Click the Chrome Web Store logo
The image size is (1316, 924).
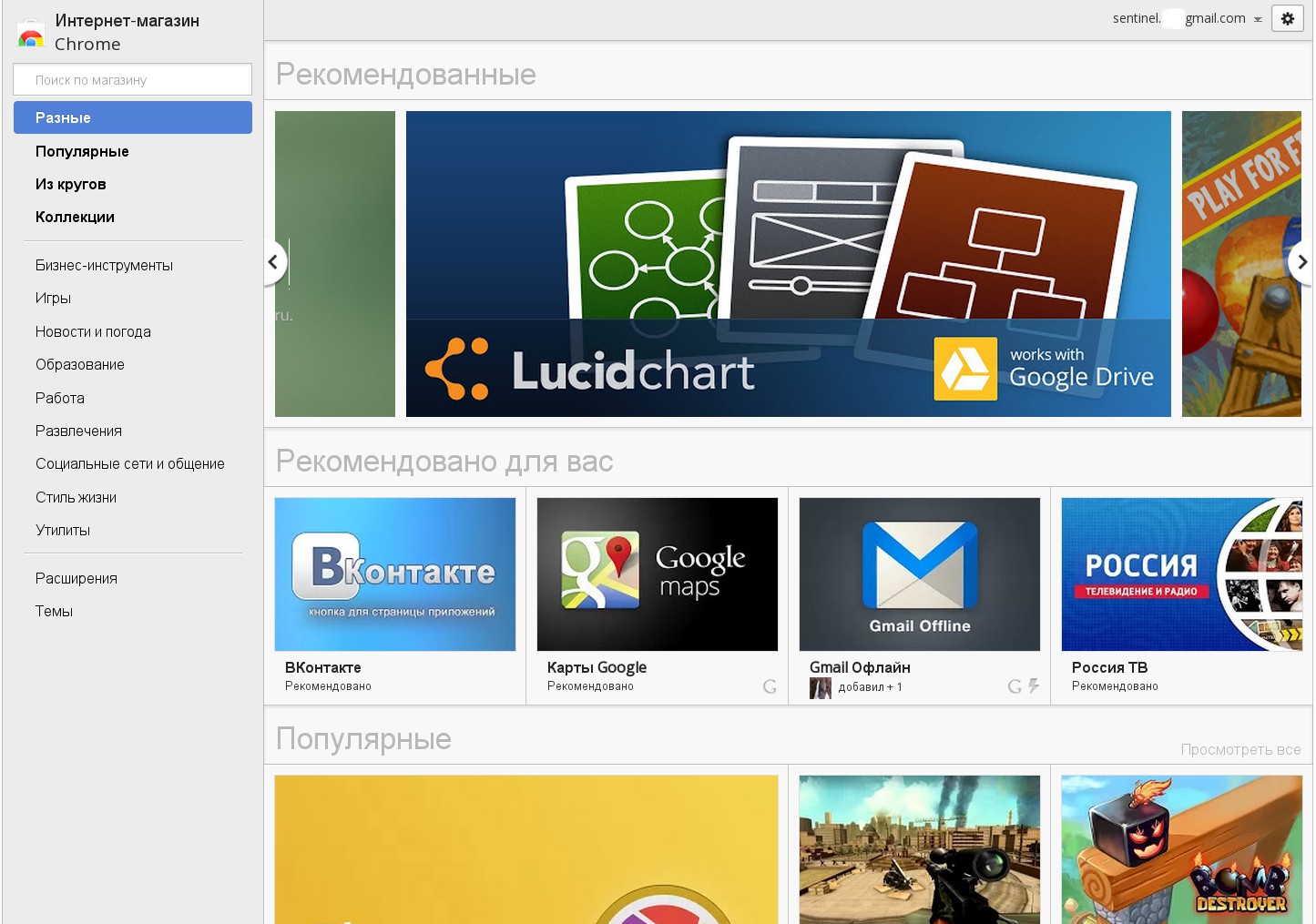pyautogui.click(x=31, y=34)
